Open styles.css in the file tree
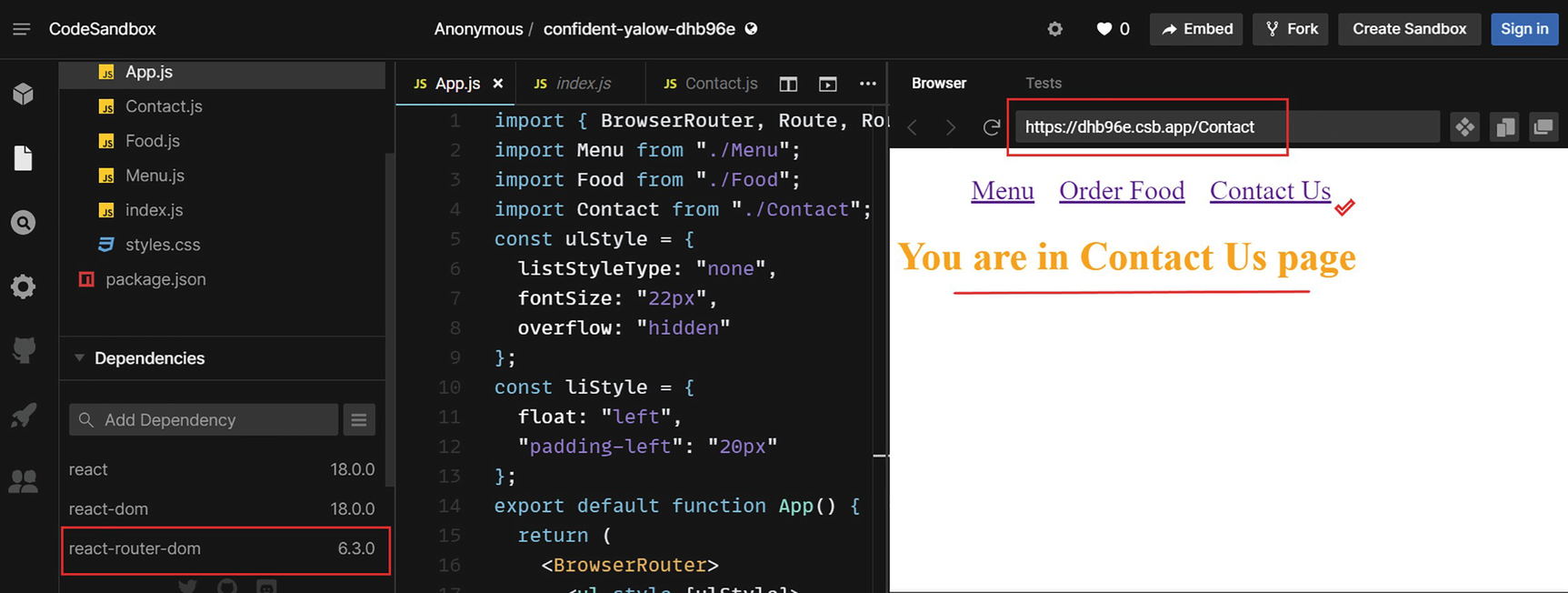Image resolution: width=1568 pixels, height=593 pixels. [x=162, y=245]
